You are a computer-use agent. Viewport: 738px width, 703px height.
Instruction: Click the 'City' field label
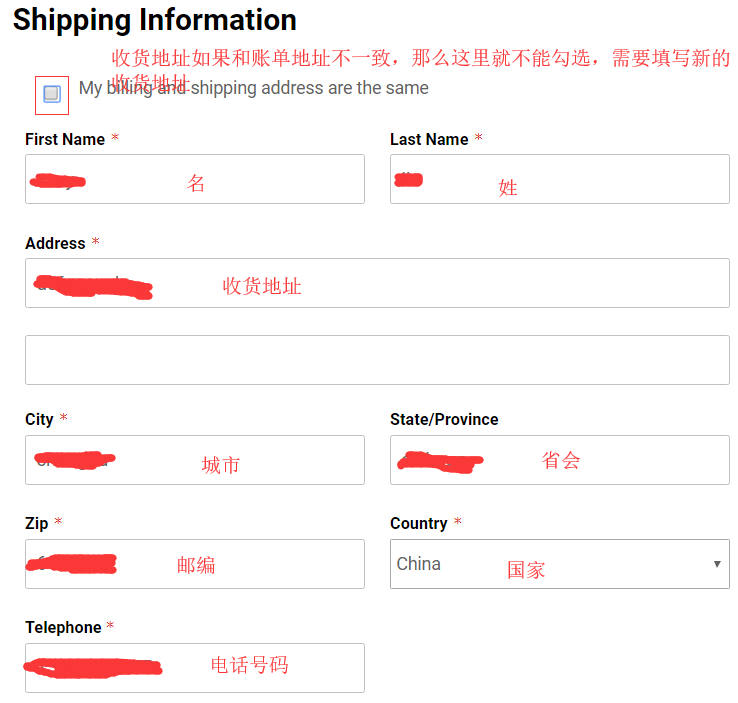(39, 420)
